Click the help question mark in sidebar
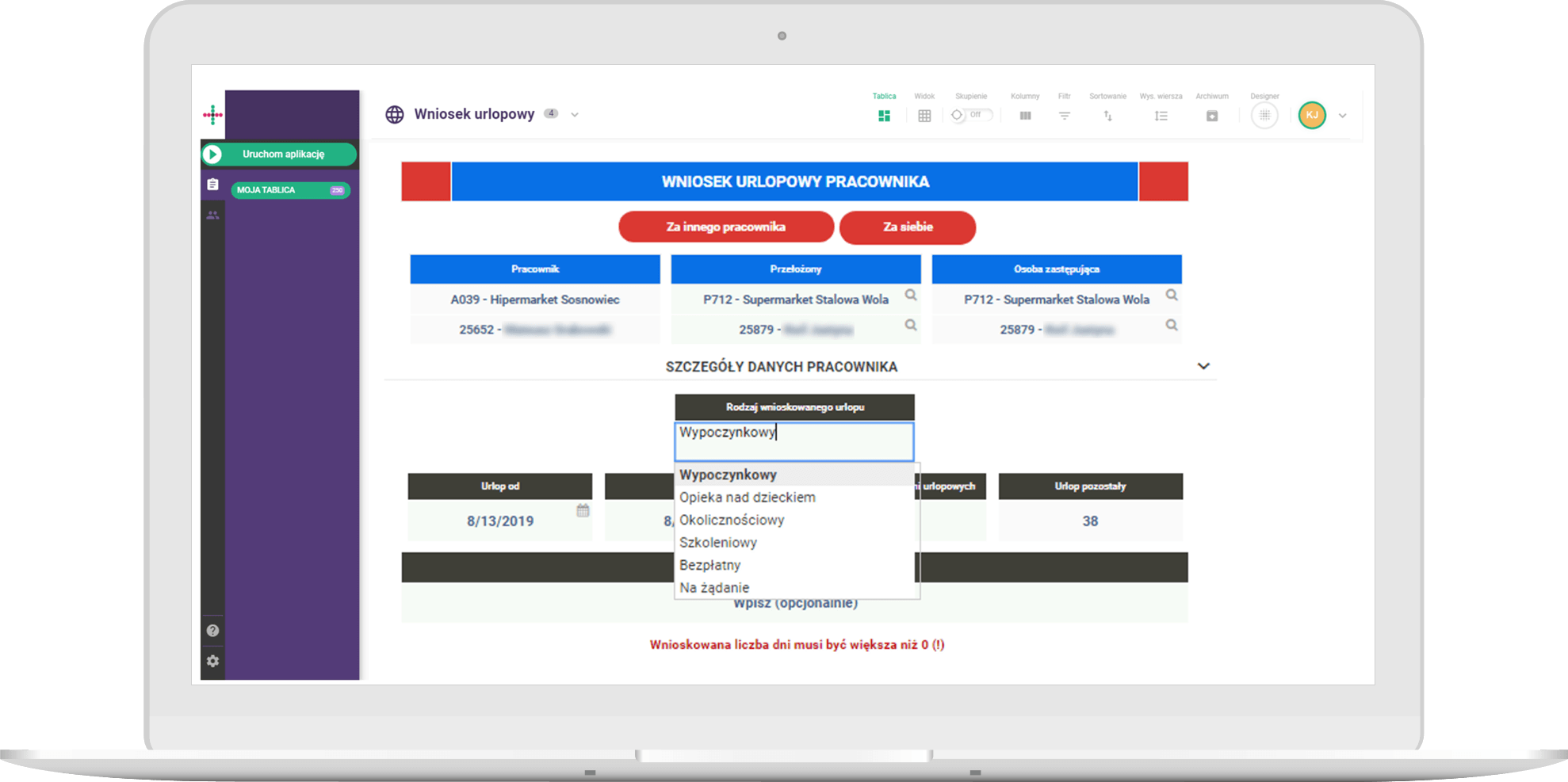This screenshot has height=782, width=1568. (x=212, y=631)
